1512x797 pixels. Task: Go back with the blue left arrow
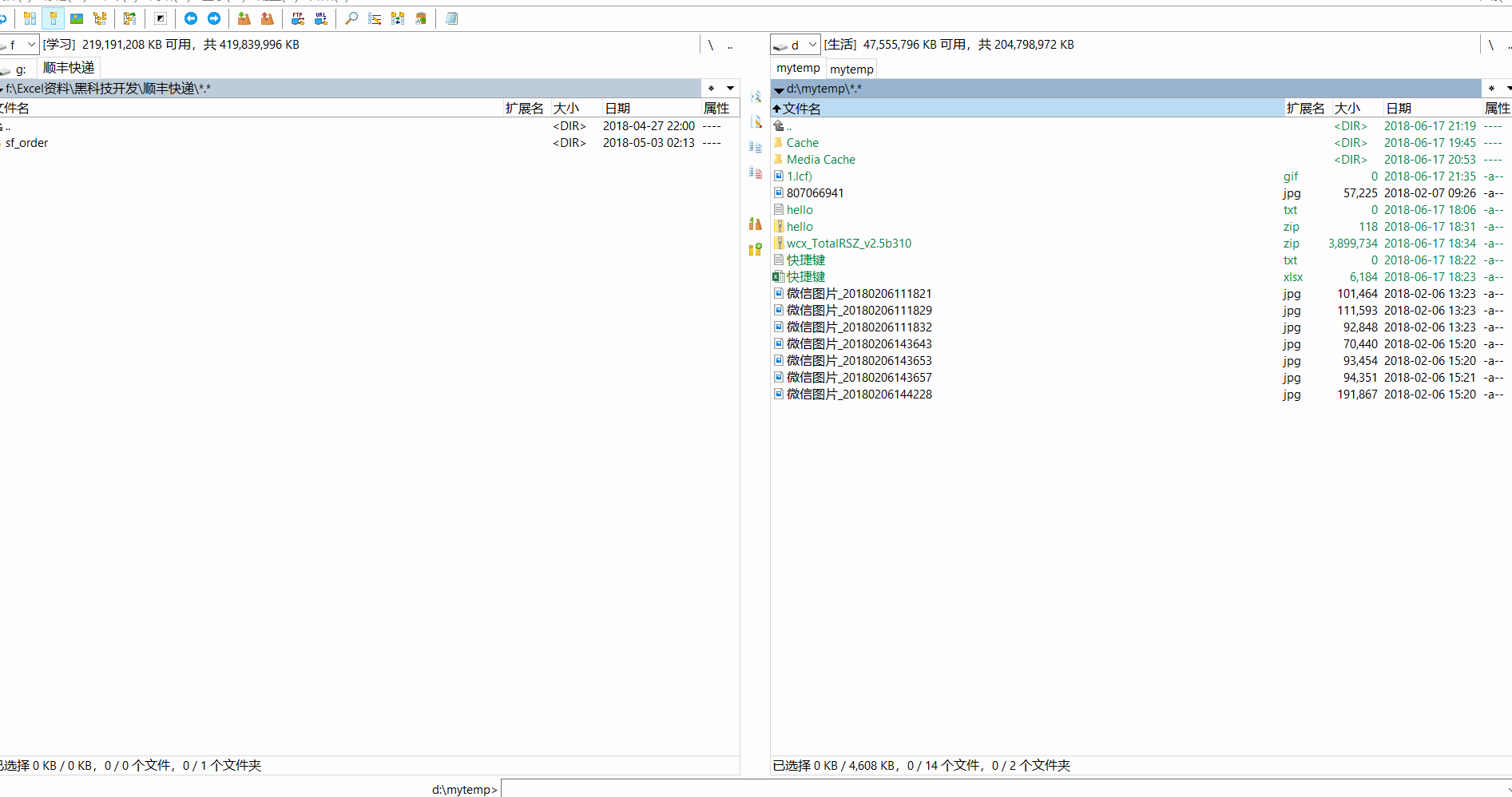(191, 18)
